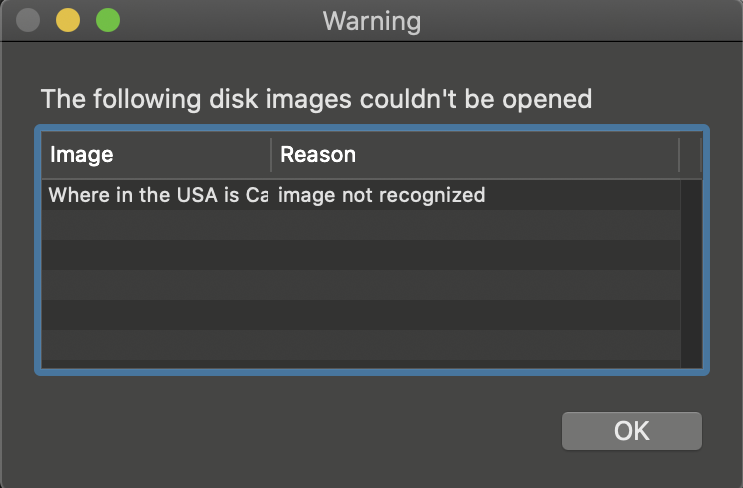The height and width of the screenshot is (488, 743).
Task: Click the table's vertical scrollbar track
Action: click(691, 273)
